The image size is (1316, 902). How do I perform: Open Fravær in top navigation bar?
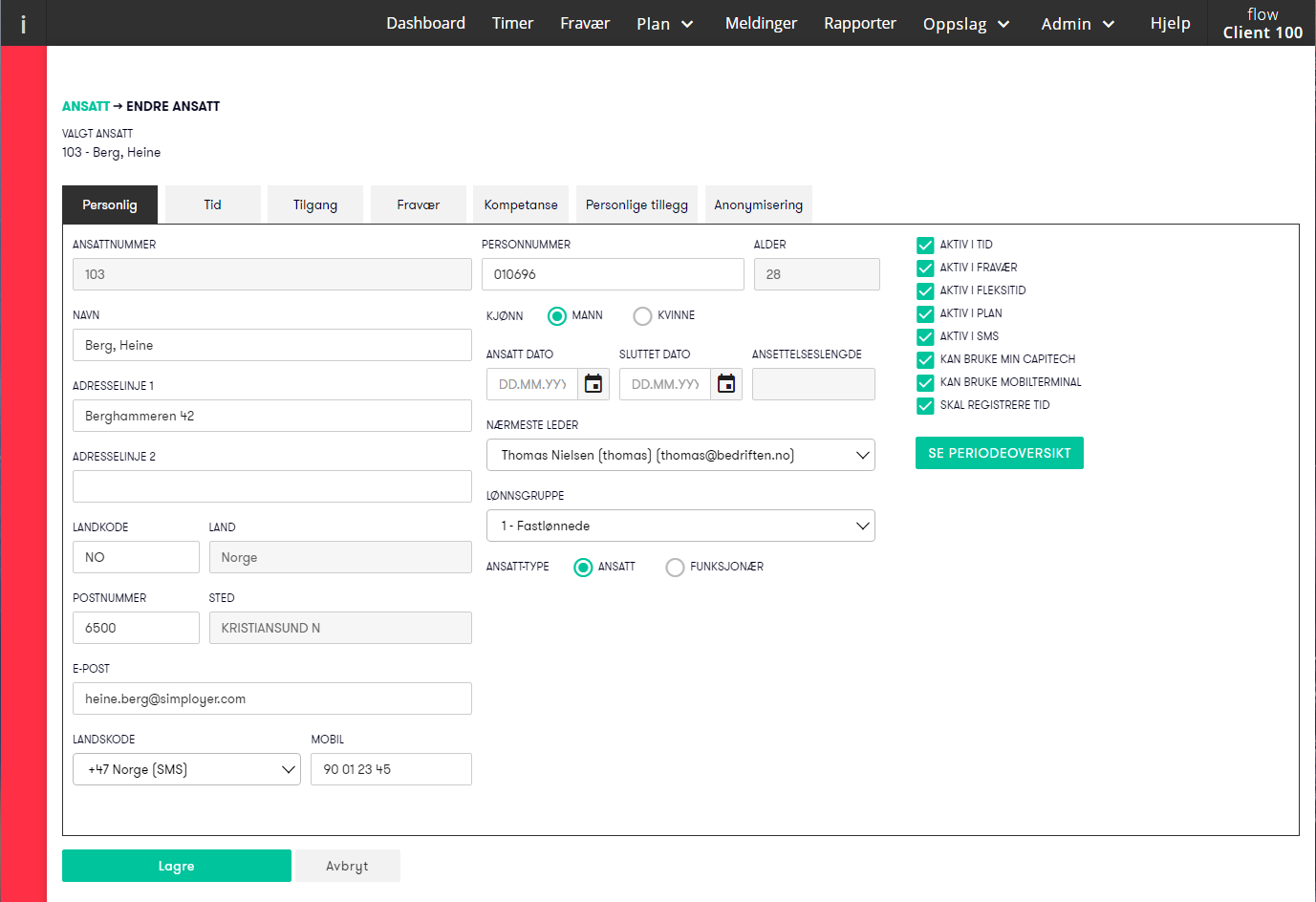pyautogui.click(x=585, y=23)
